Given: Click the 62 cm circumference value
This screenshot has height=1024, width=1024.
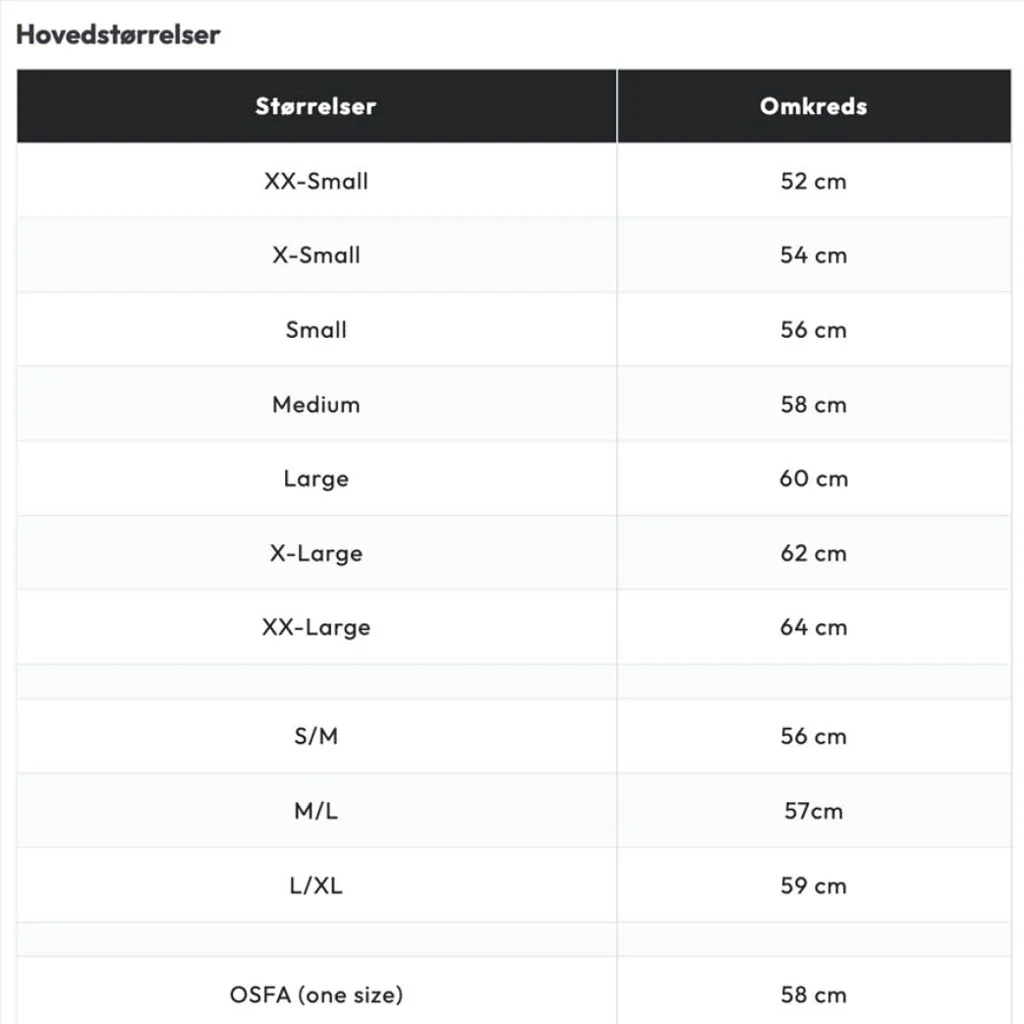Looking at the screenshot, I should (x=814, y=553).
